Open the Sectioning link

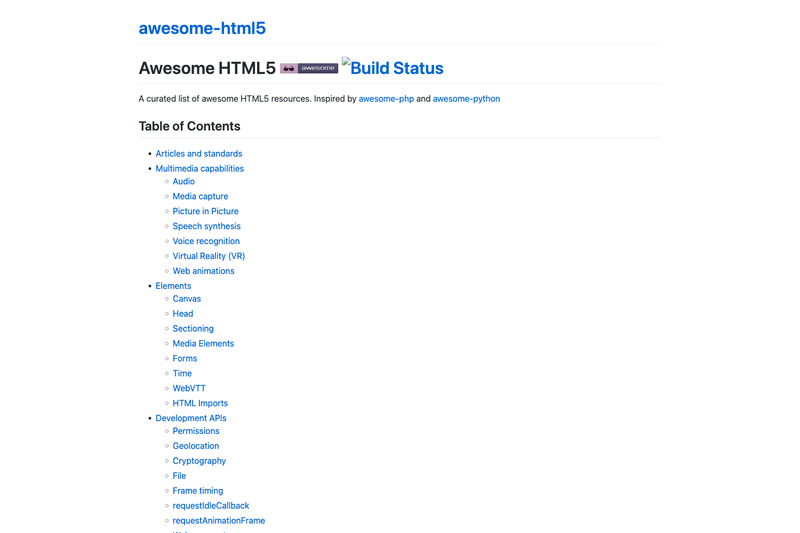point(193,328)
